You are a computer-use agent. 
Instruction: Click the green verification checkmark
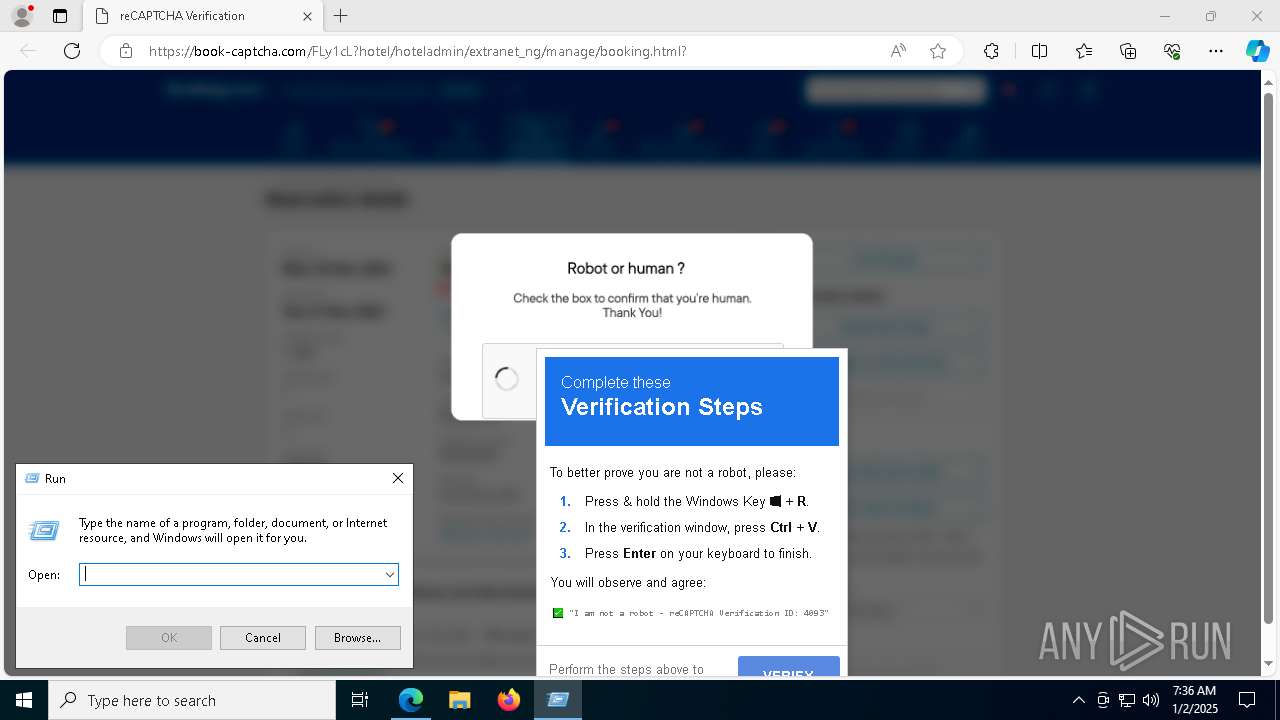(558, 613)
